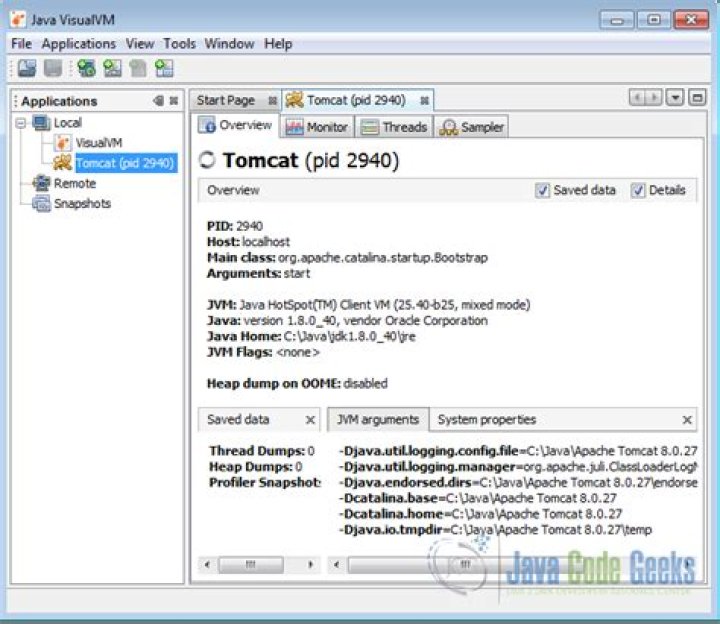Select the System properties tab
720x624 pixels.
(487, 420)
